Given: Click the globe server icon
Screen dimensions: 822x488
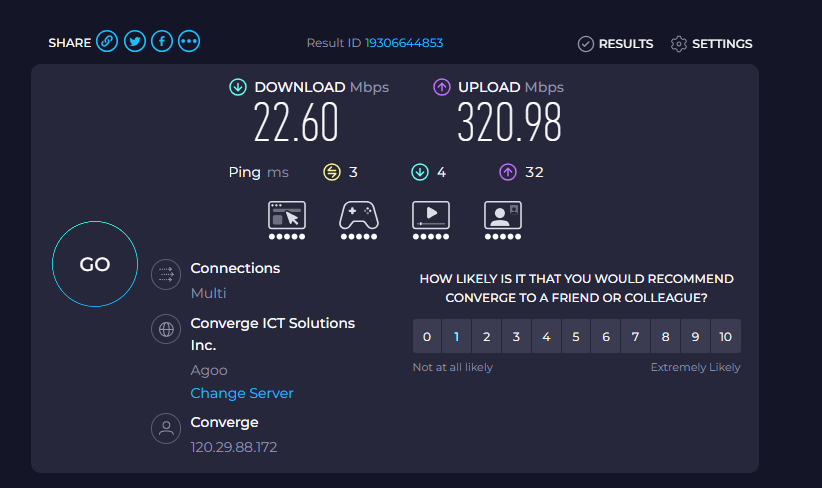Looking at the screenshot, I should [166, 329].
